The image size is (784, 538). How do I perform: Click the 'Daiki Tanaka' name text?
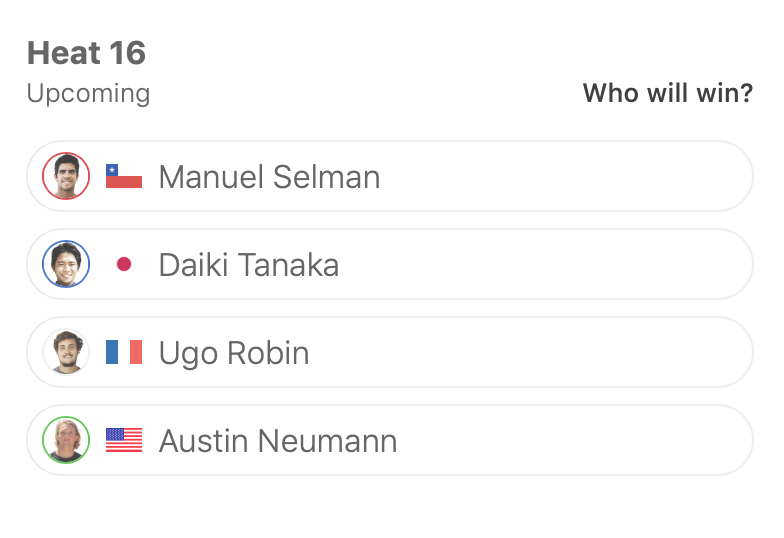click(249, 265)
